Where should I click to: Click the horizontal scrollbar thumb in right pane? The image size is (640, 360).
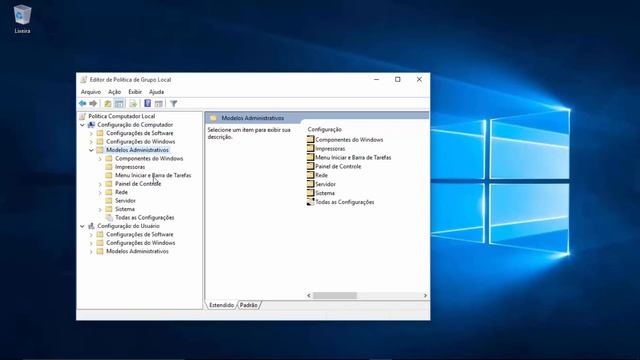click(335, 296)
